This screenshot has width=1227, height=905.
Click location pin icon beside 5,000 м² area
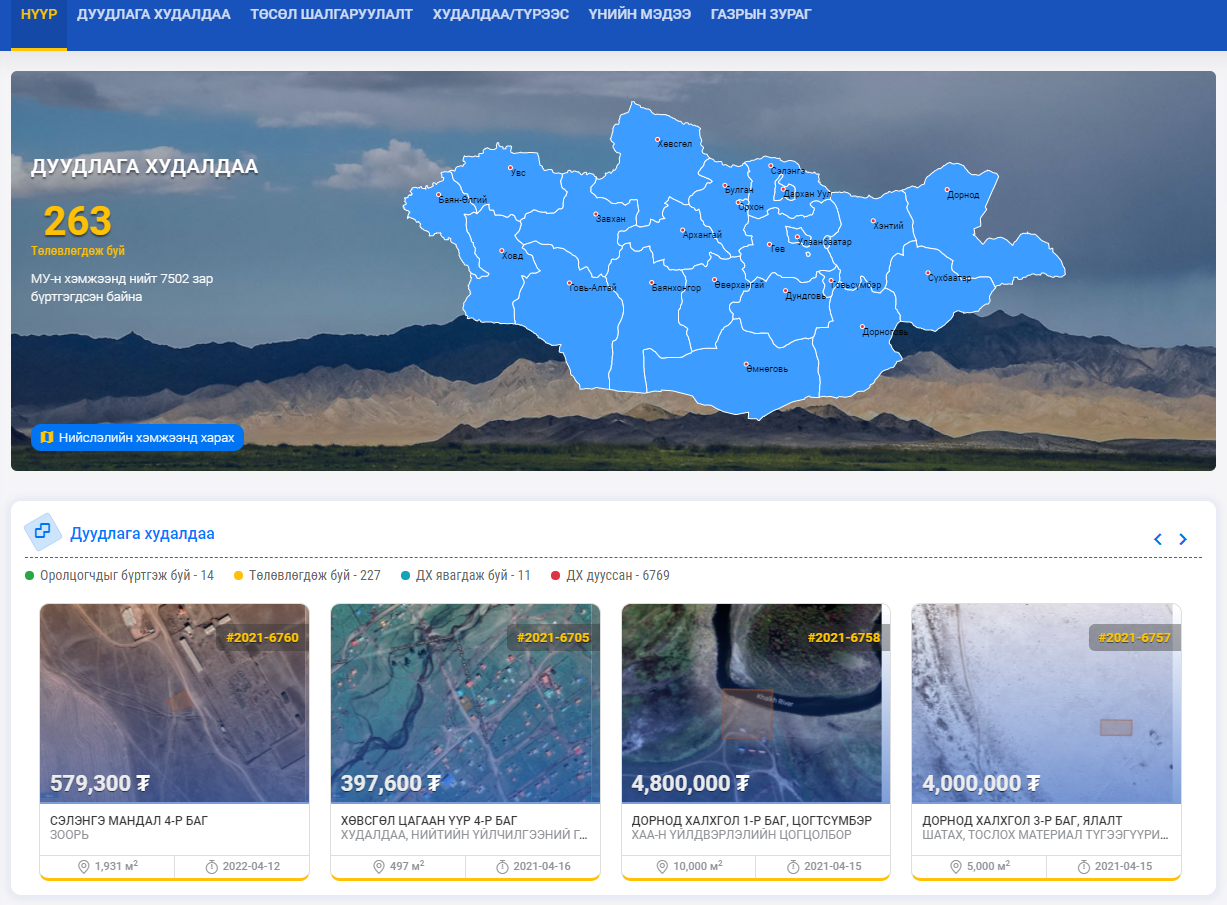956,866
